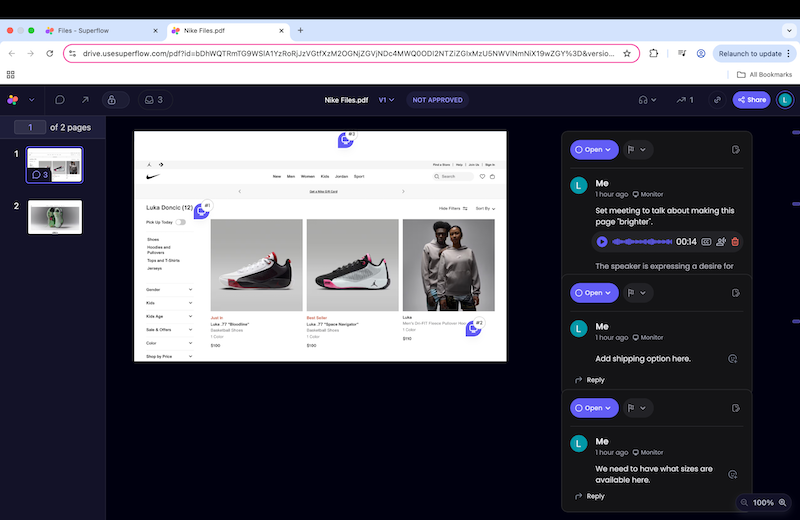800x520 pixels.
Task: Open a new browser tab
Action: 301,31
